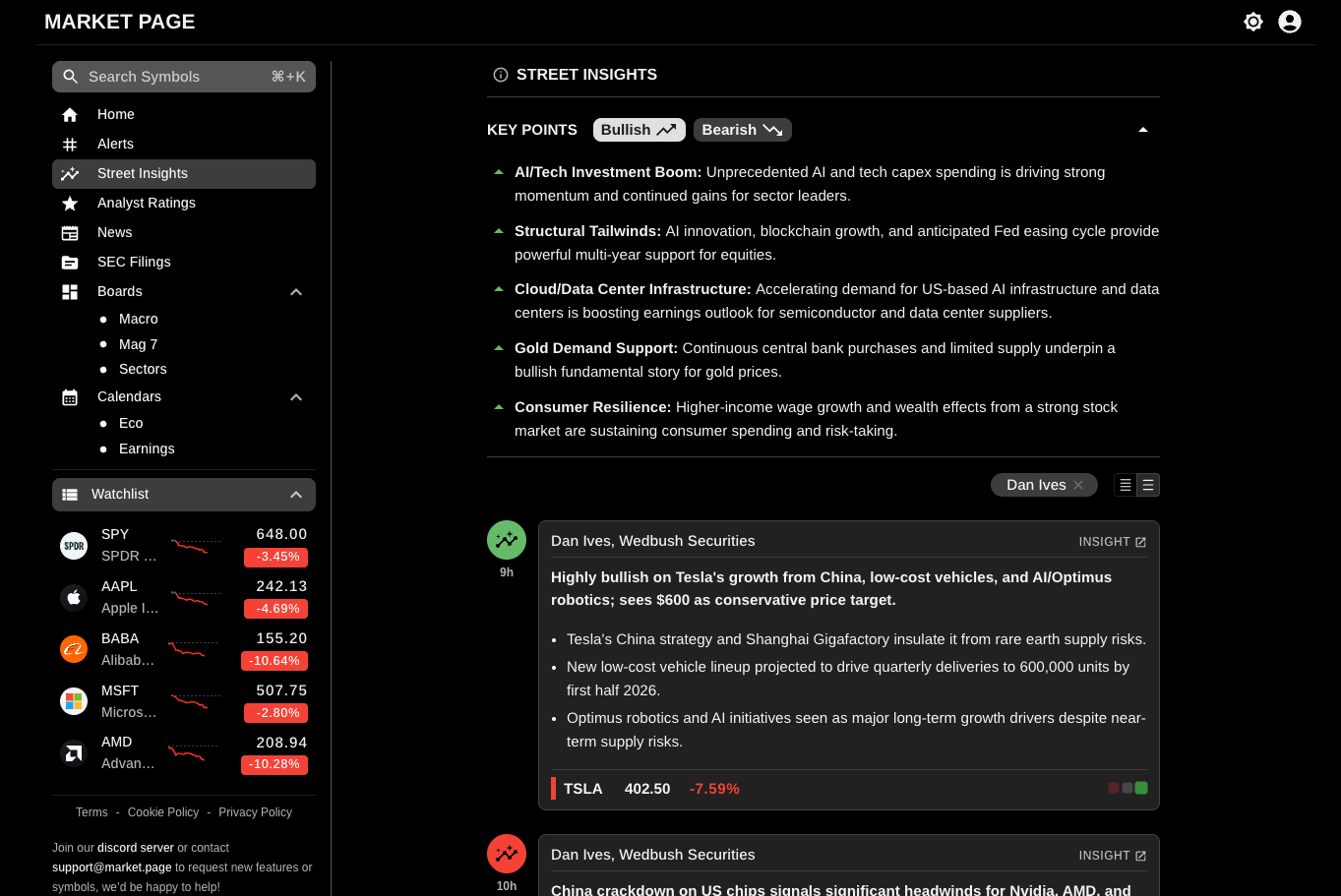Click the MARKET PAGE logo title
The height and width of the screenshot is (896, 1341).
tap(120, 22)
